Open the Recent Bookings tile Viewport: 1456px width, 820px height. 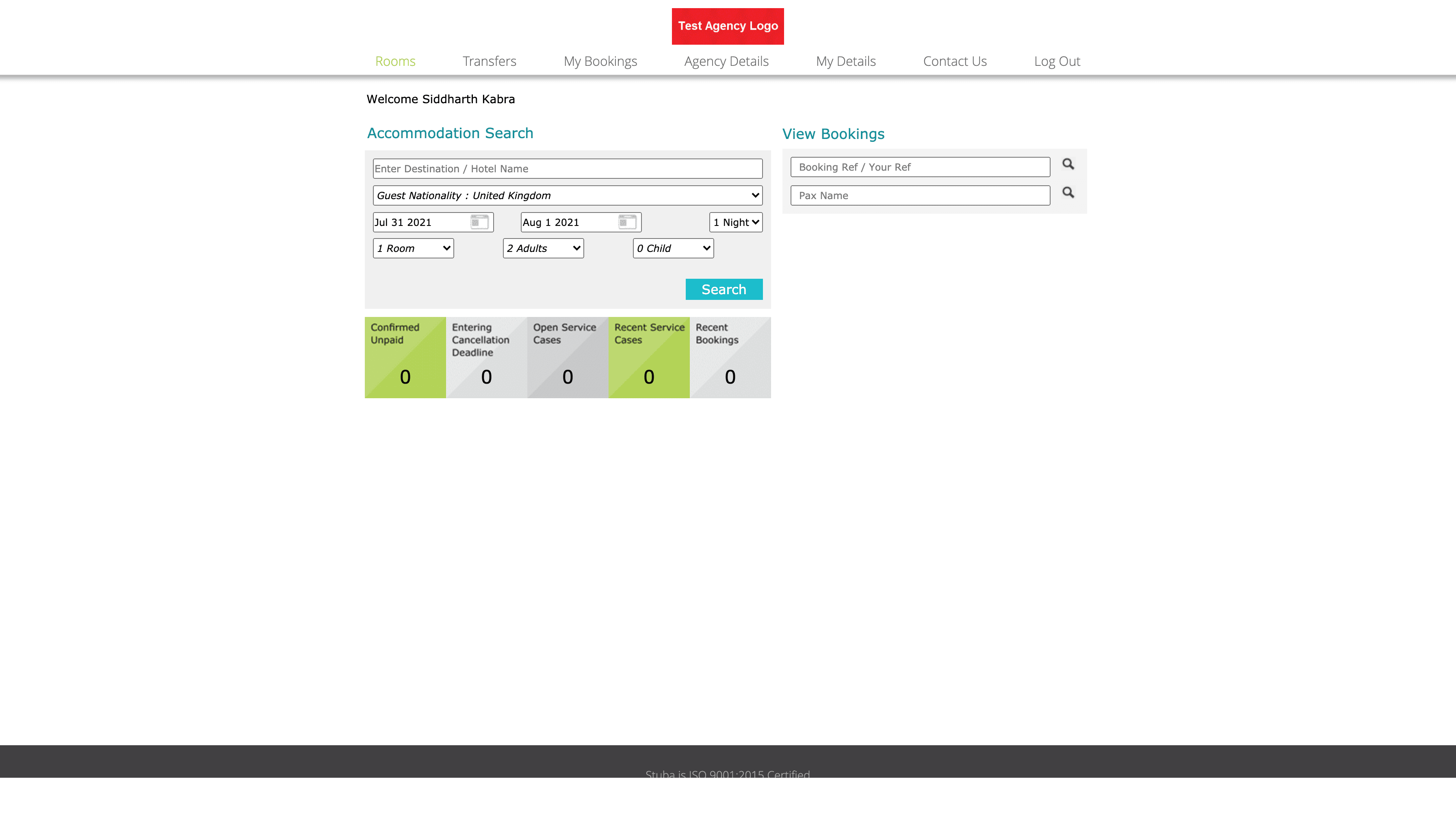[730, 358]
